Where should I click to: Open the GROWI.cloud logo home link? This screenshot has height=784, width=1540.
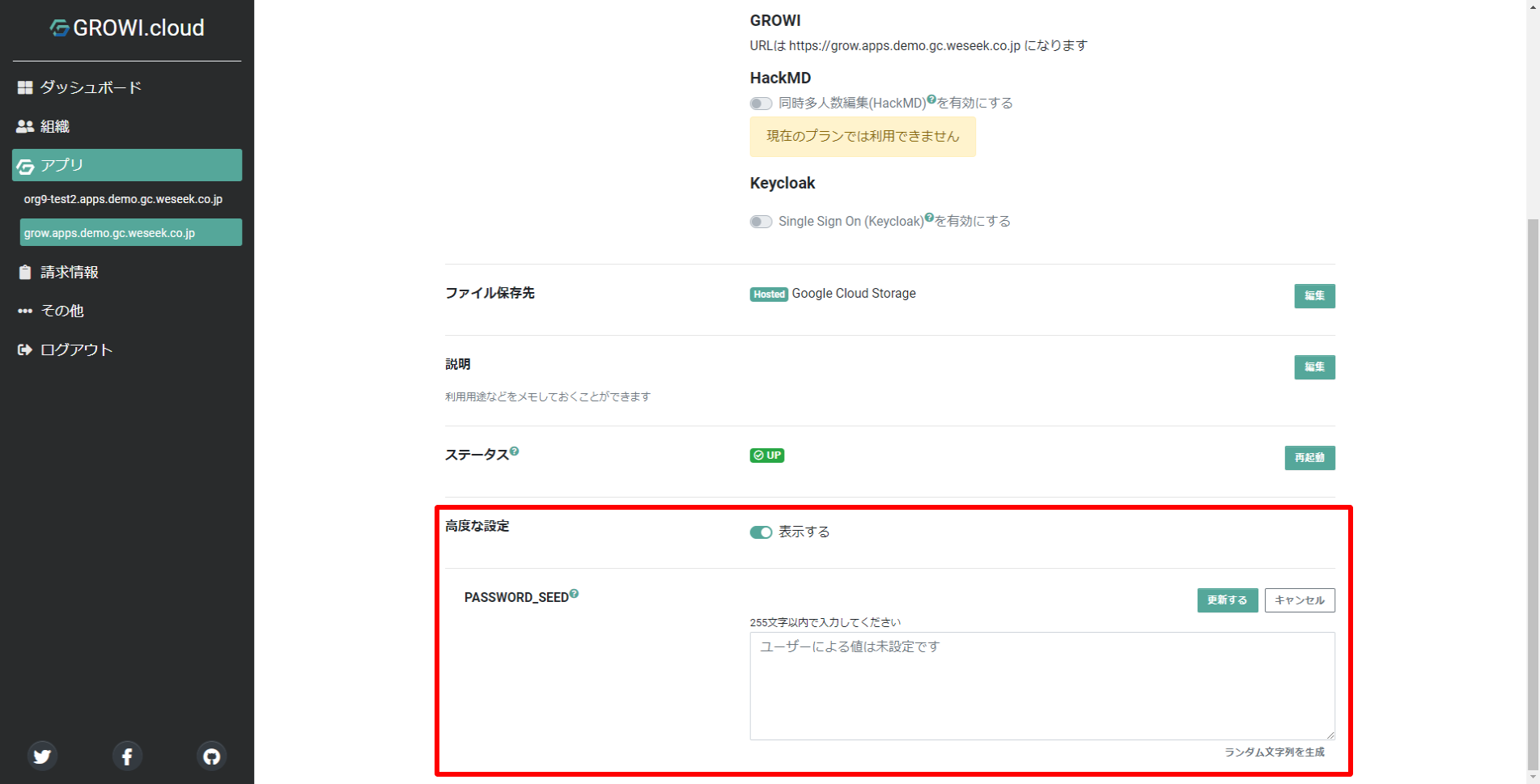click(x=127, y=28)
